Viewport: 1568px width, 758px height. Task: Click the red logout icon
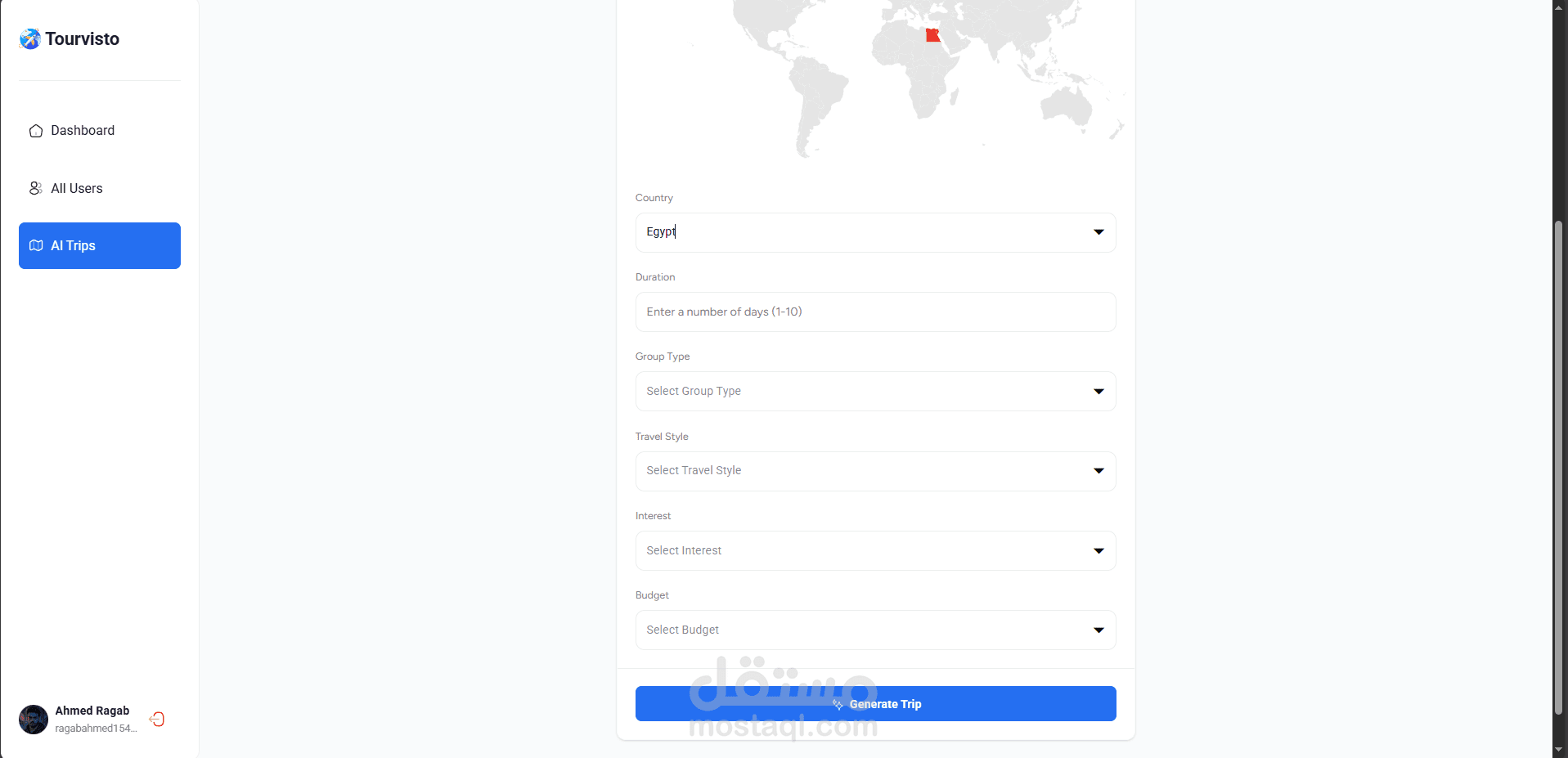157,719
